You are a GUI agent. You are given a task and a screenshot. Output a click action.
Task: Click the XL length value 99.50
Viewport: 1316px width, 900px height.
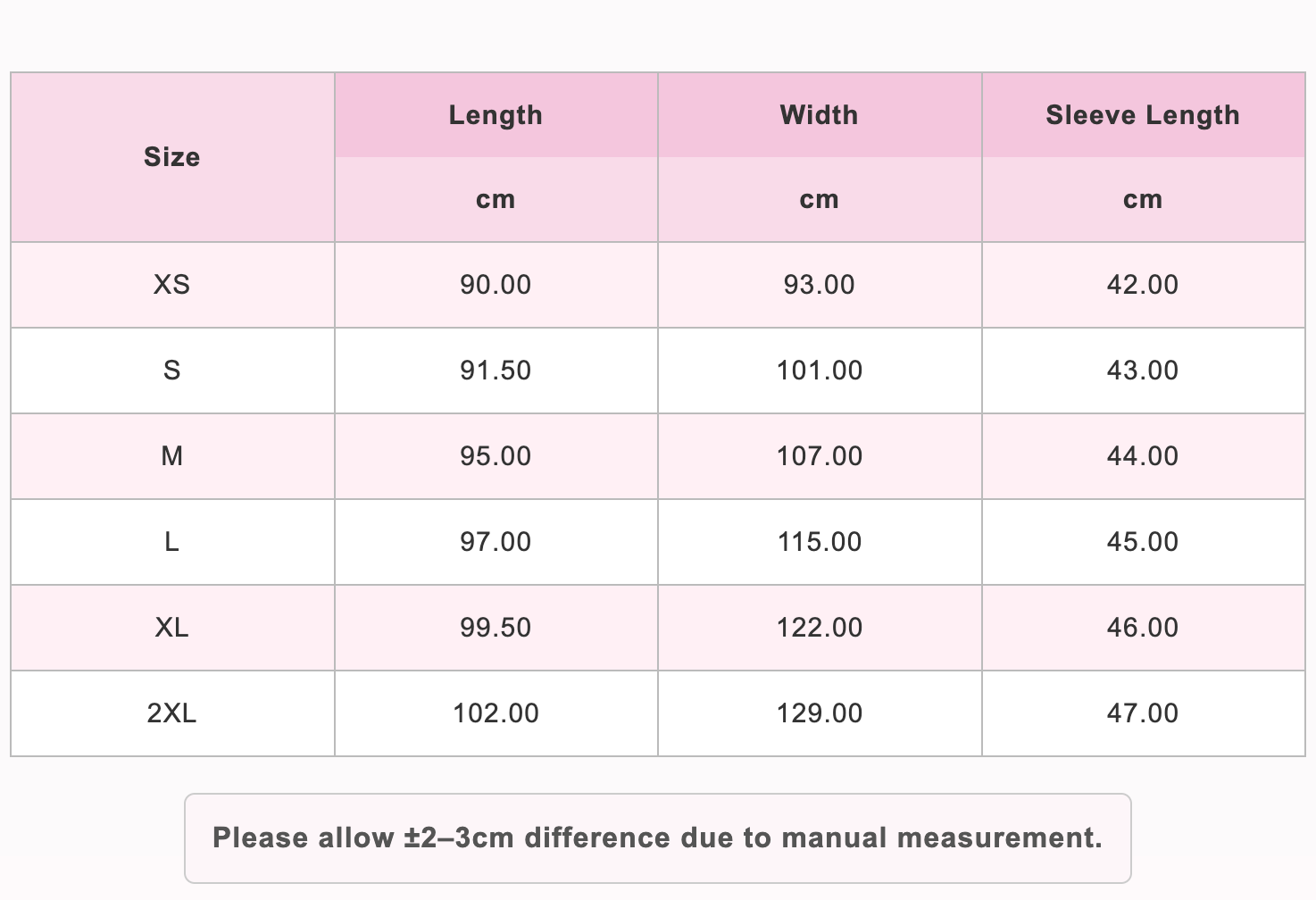(x=496, y=628)
